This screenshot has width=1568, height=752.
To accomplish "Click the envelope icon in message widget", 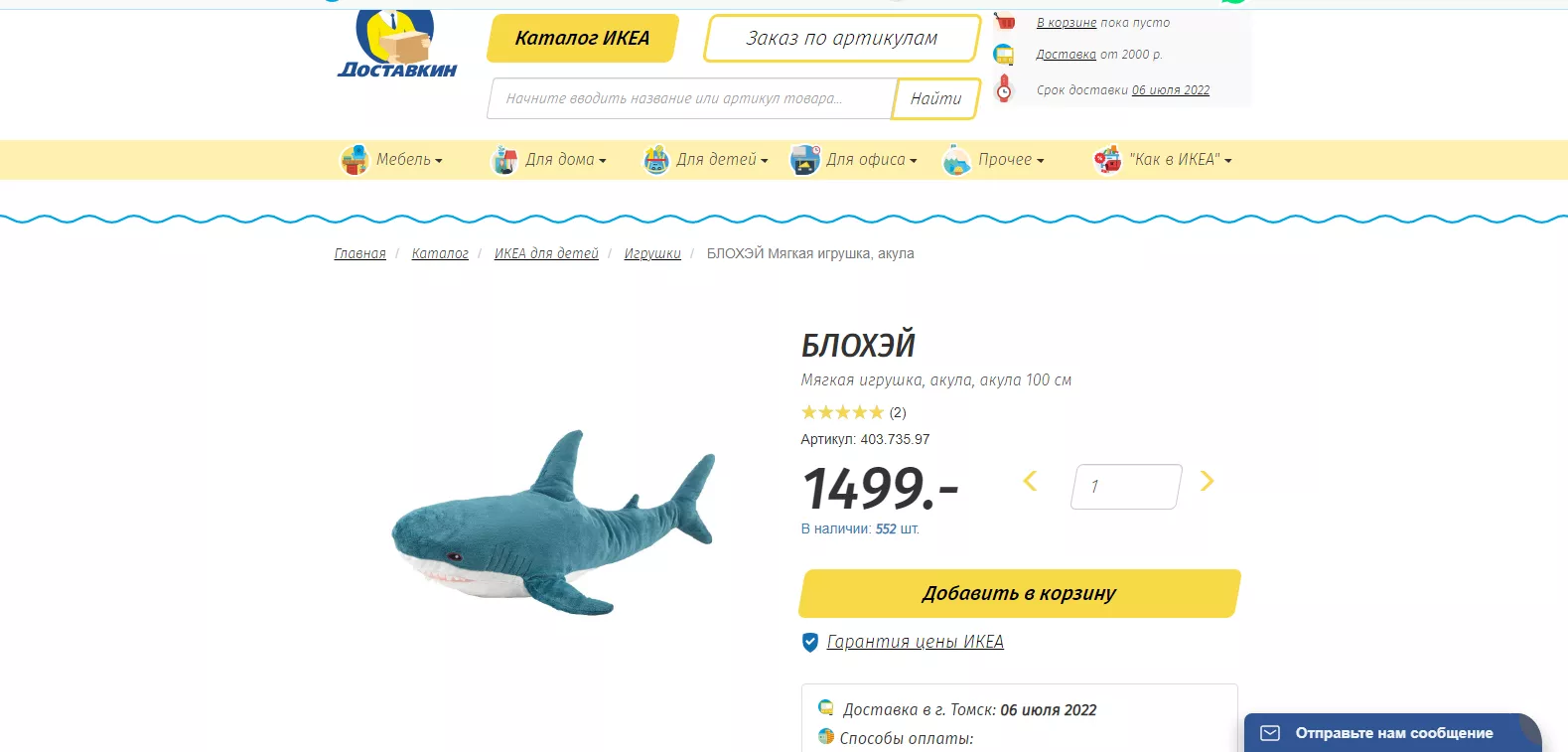I will pos(1270,733).
